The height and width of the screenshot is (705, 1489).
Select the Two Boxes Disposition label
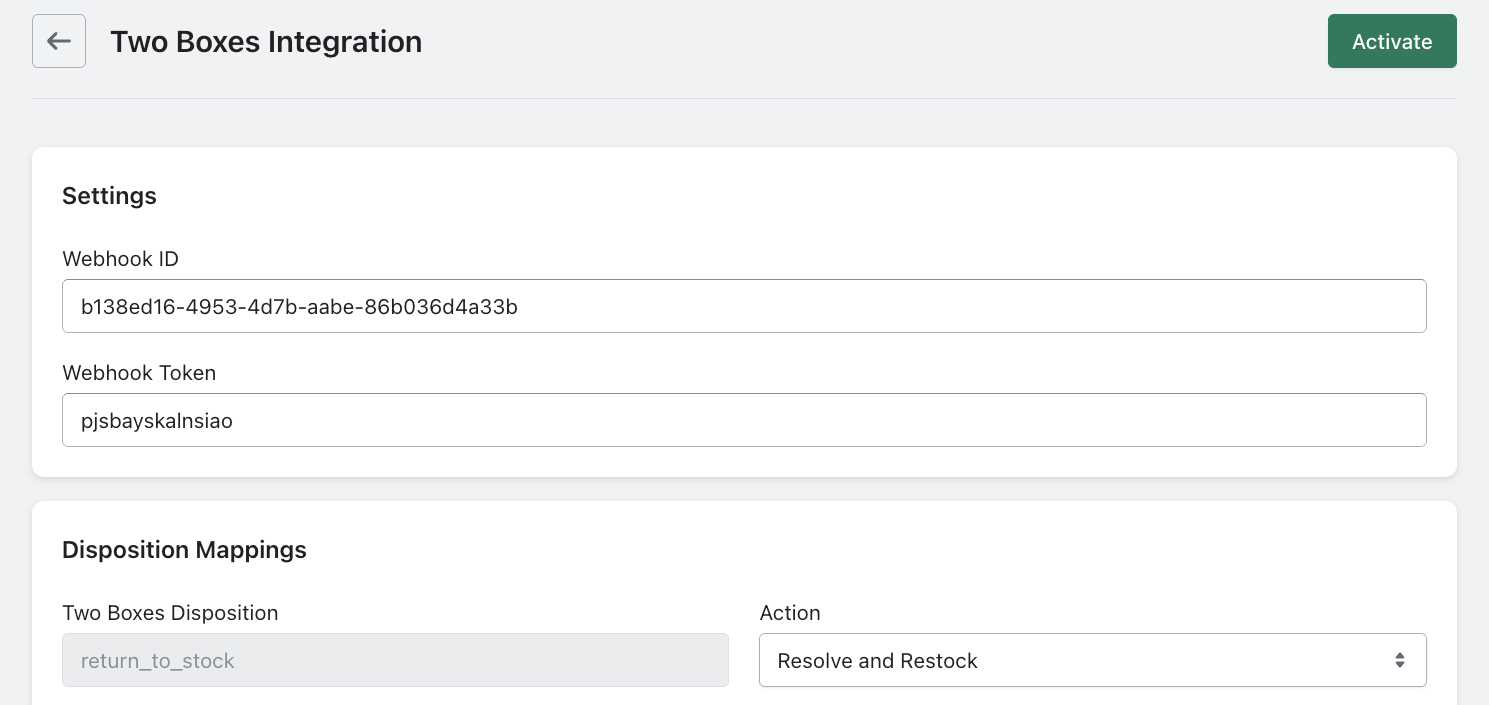(x=170, y=613)
